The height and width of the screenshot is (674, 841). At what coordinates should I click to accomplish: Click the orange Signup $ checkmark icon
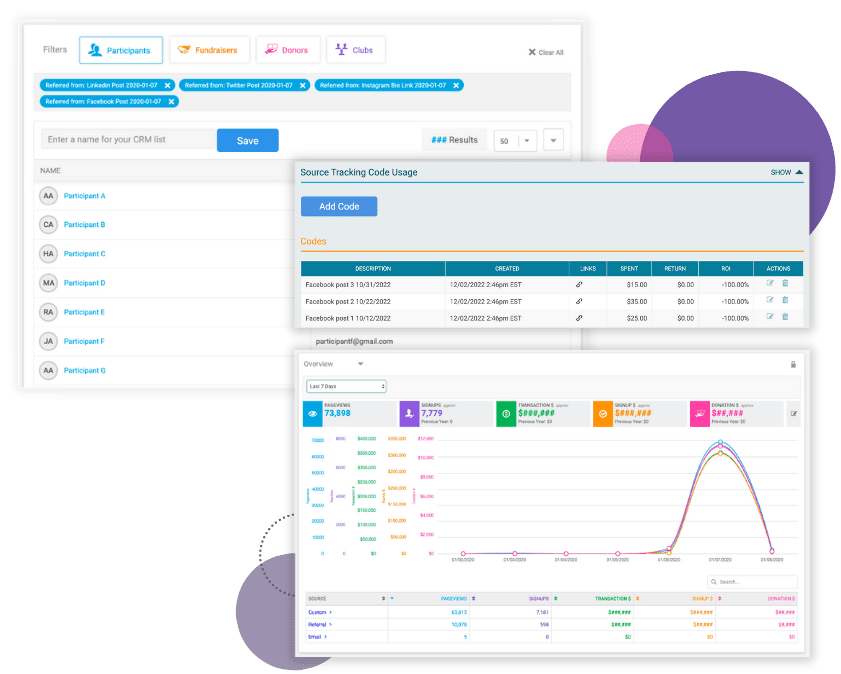click(603, 414)
